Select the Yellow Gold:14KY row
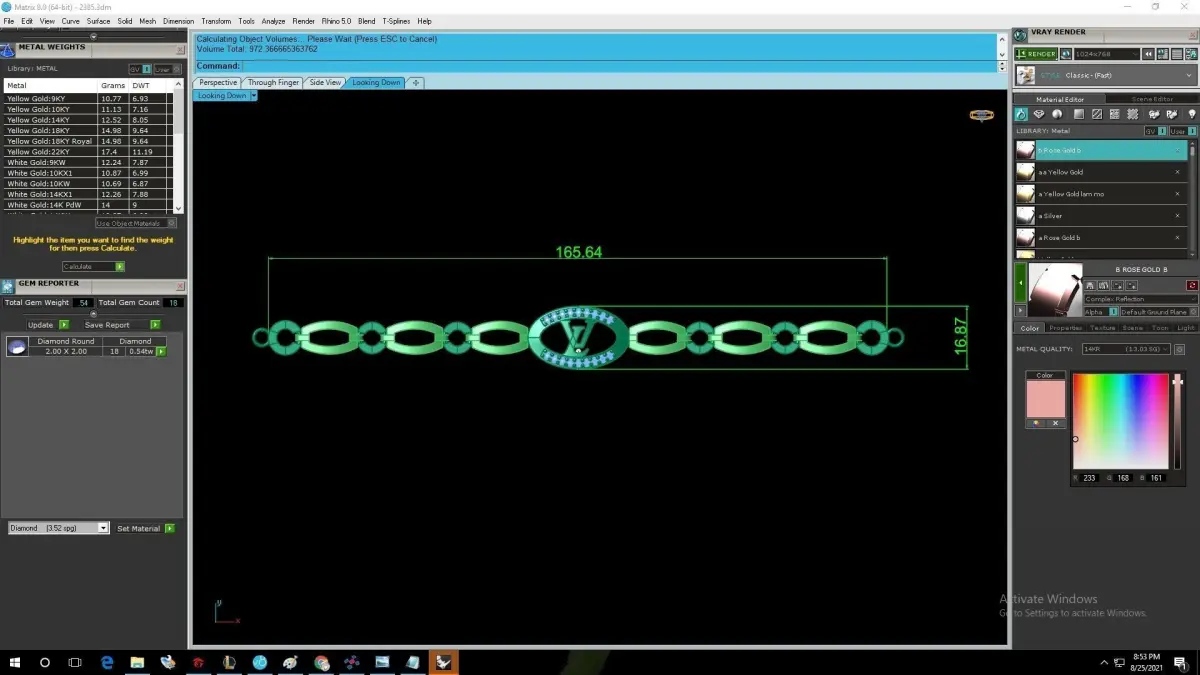This screenshot has width=1200, height=675. (x=88, y=120)
